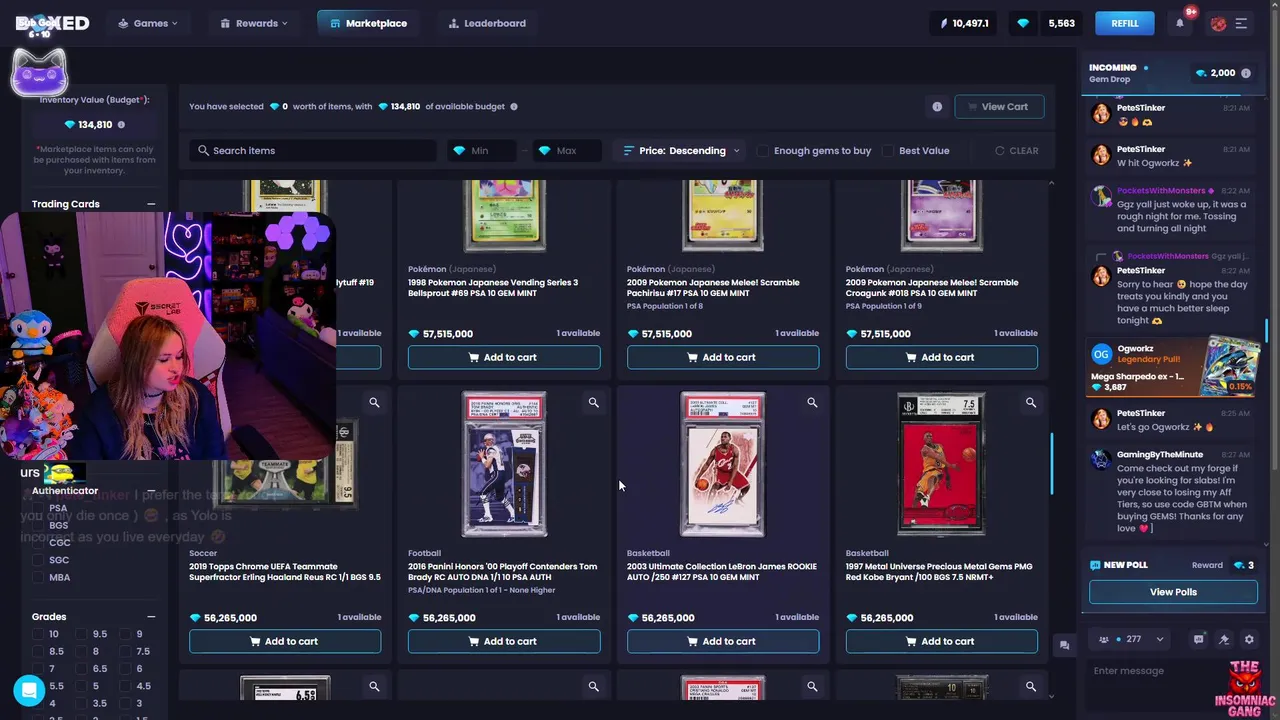Open the Rewards dropdown menu
Viewport: 1280px width, 720px height.
pos(254,23)
